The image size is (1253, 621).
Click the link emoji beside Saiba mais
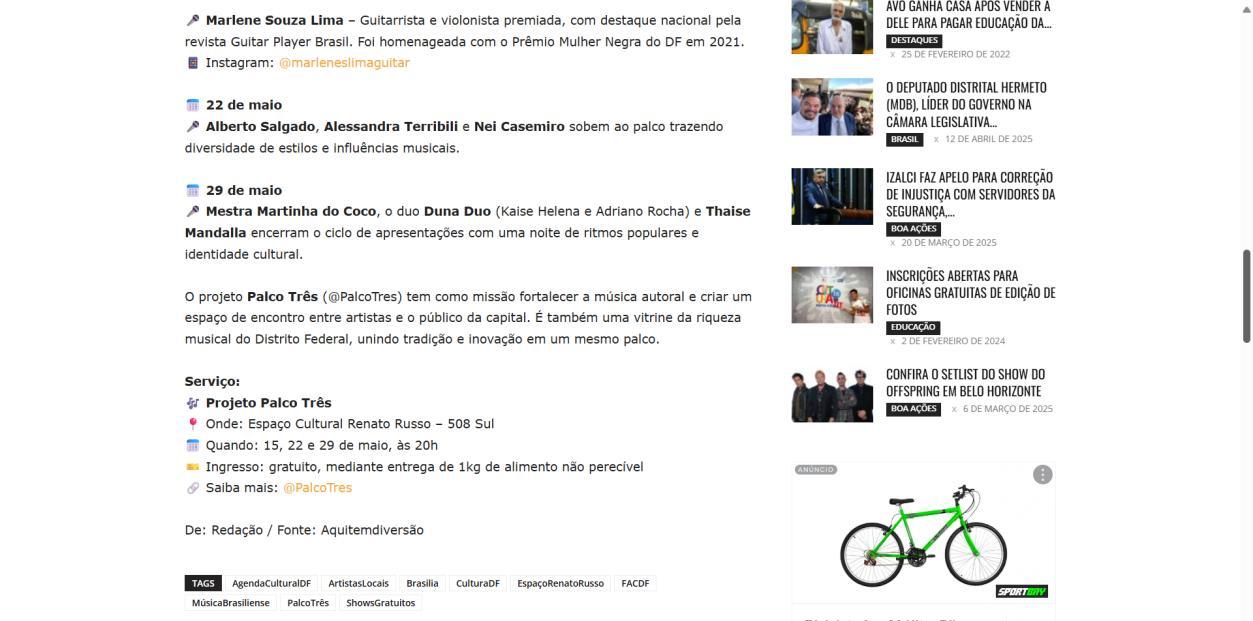(193, 488)
